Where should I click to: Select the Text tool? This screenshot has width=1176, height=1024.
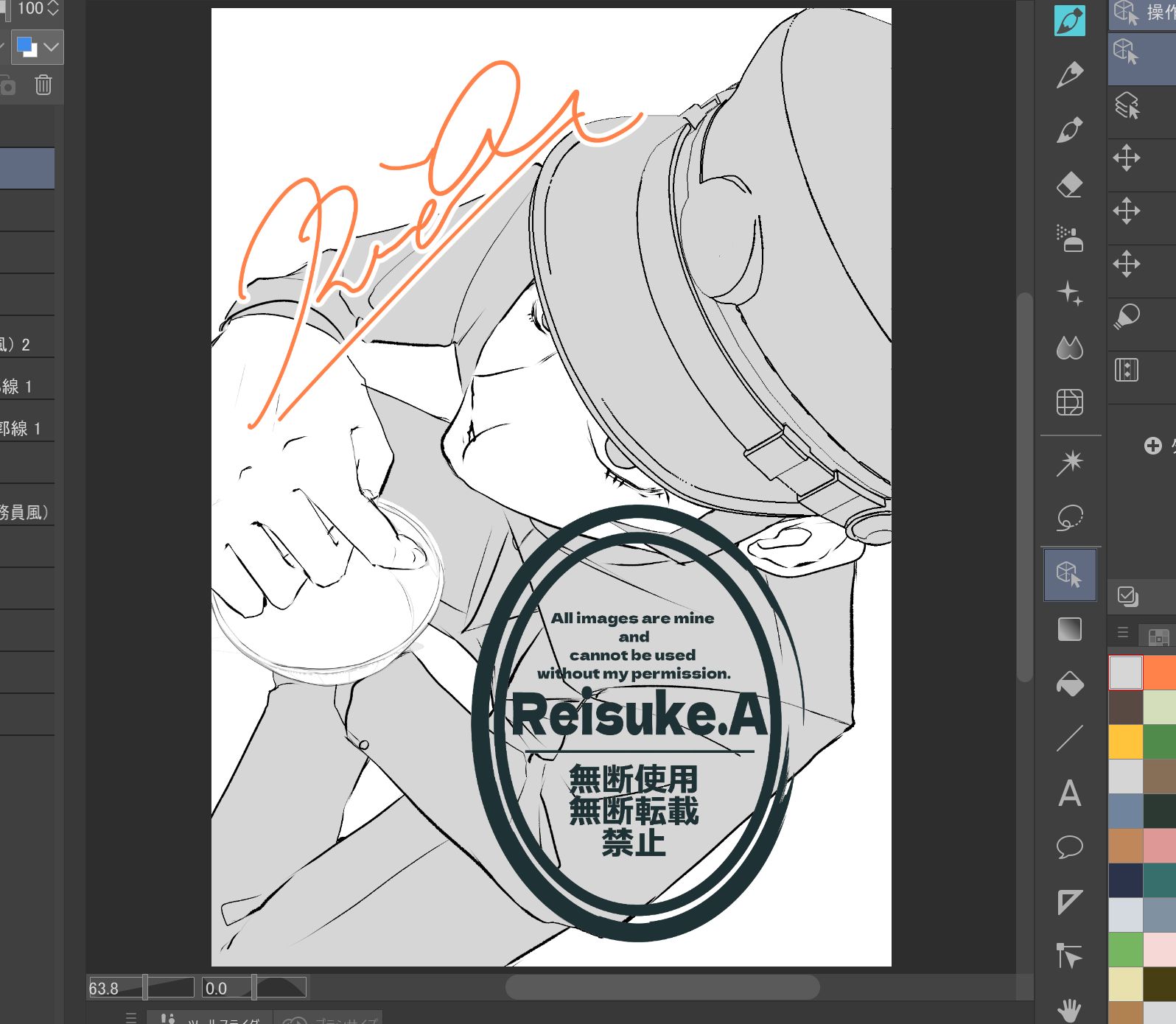point(1069,793)
